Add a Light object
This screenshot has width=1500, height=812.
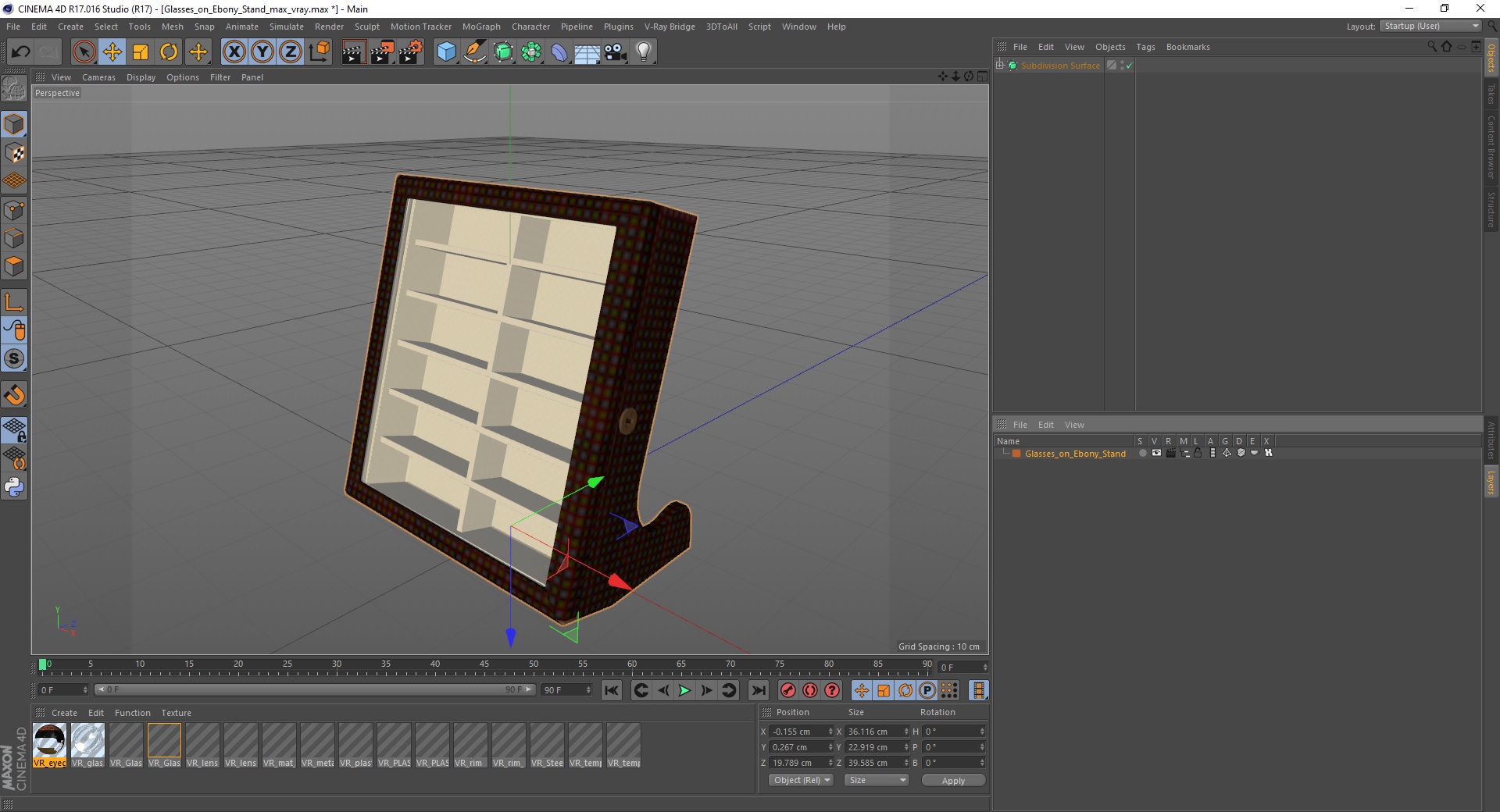(643, 52)
